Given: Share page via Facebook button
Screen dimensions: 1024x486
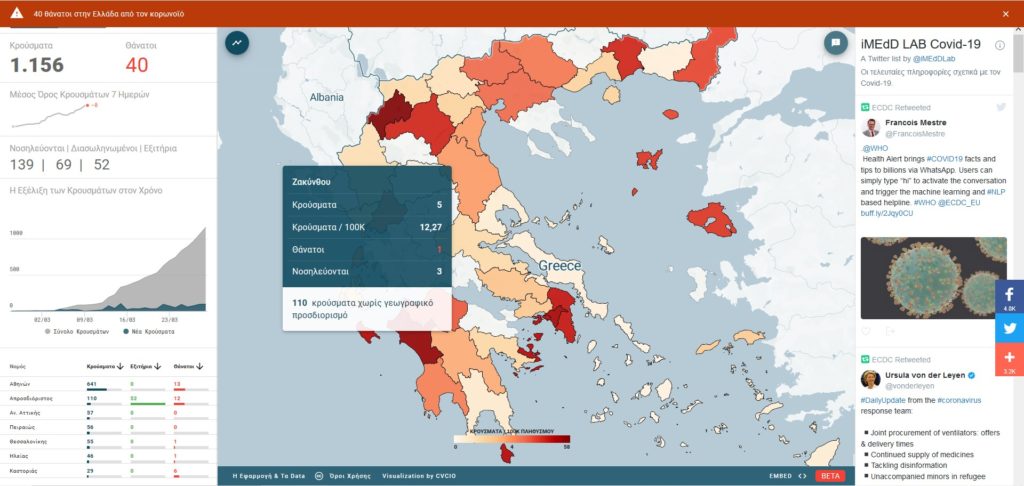Looking at the screenshot, I should (1009, 297).
